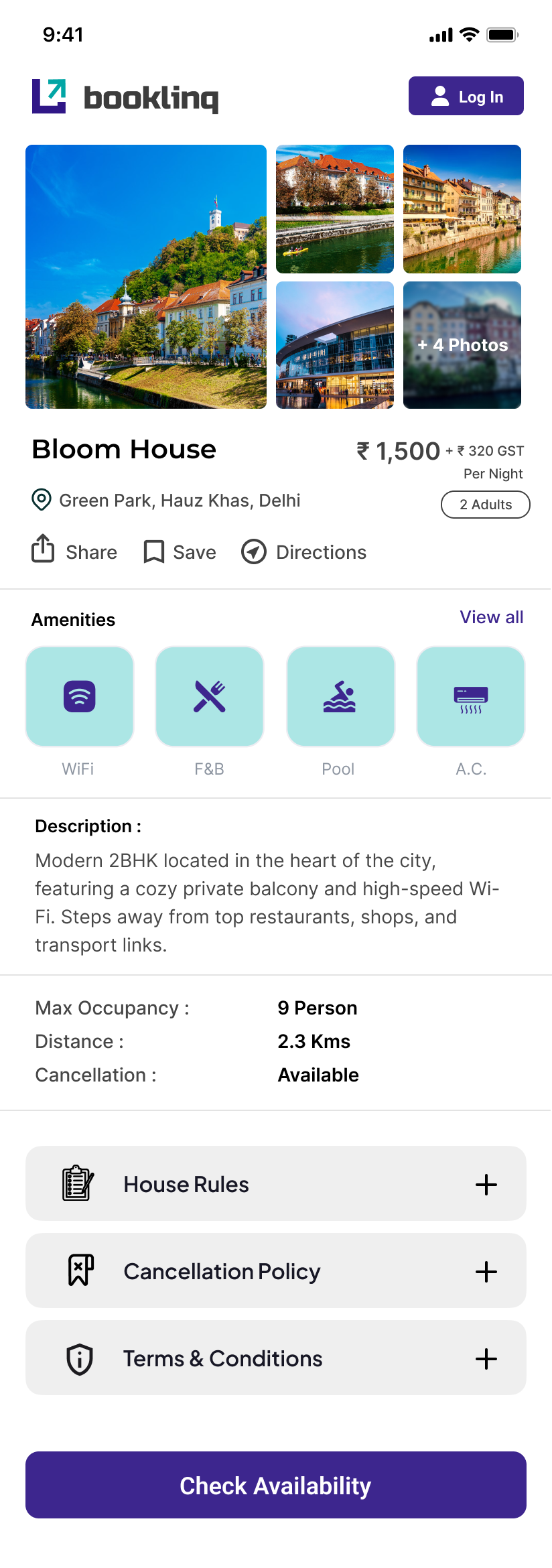This screenshot has width=552, height=1568.
Task: Open the View all amenities link
Action: coord(491,617)
